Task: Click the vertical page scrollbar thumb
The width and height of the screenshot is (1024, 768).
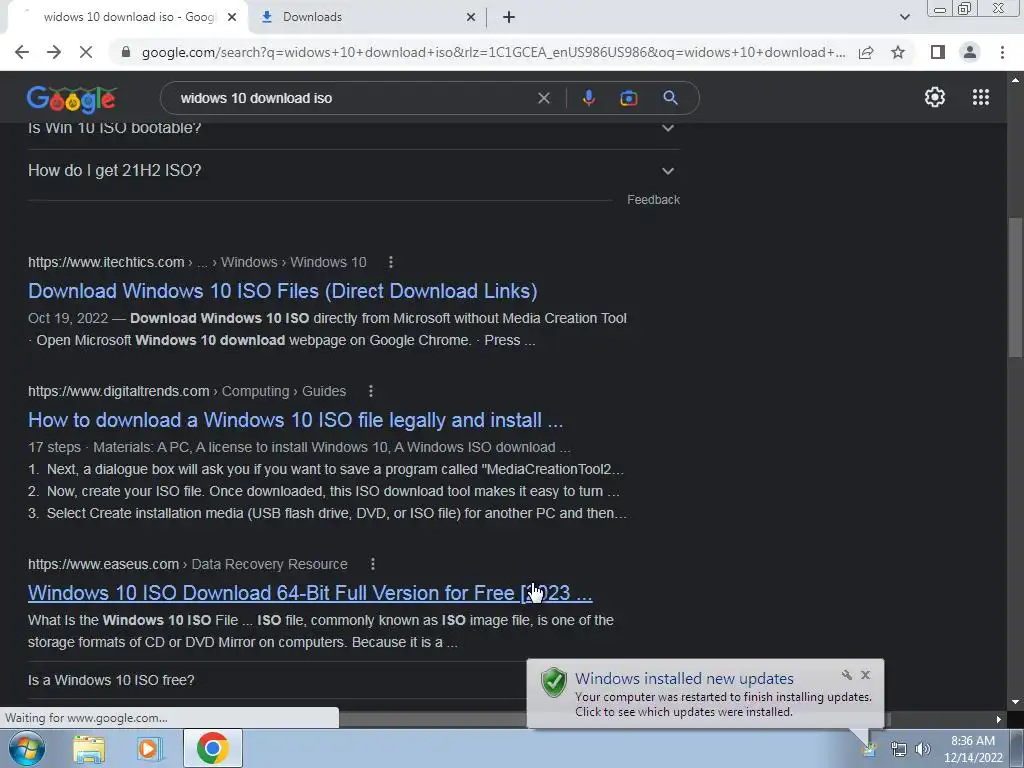Action: [x=1015, y=287]
